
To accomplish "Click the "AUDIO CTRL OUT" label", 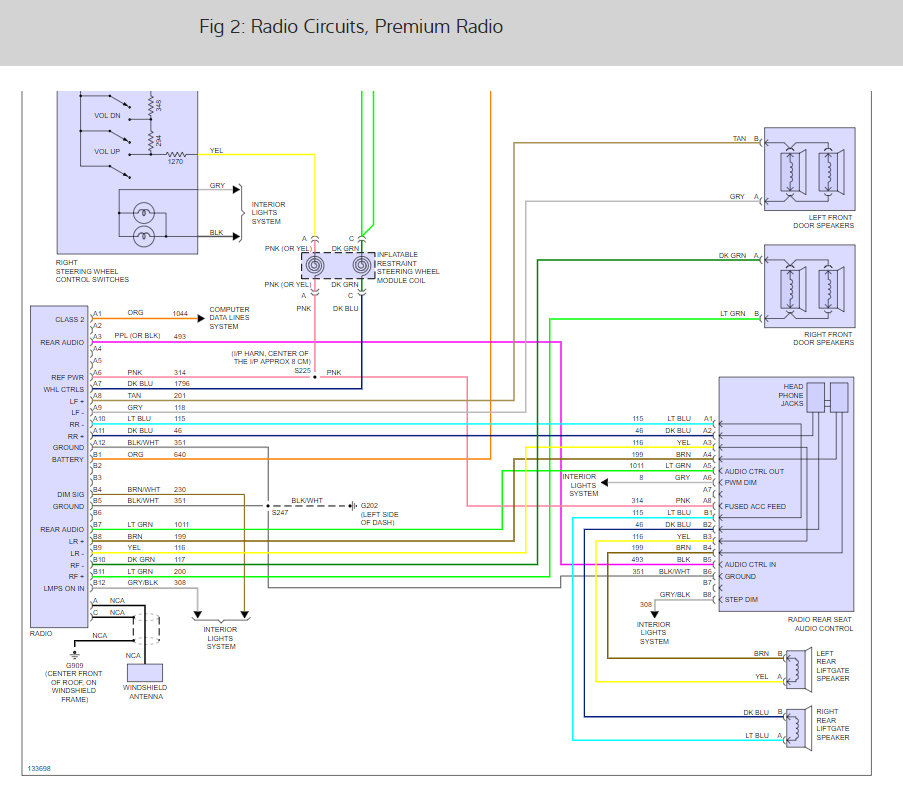I will pos(754,471).
